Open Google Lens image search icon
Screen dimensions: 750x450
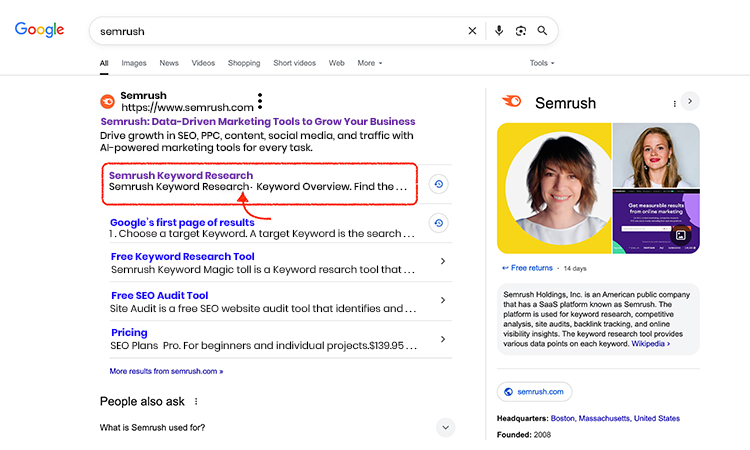point(520,31)
